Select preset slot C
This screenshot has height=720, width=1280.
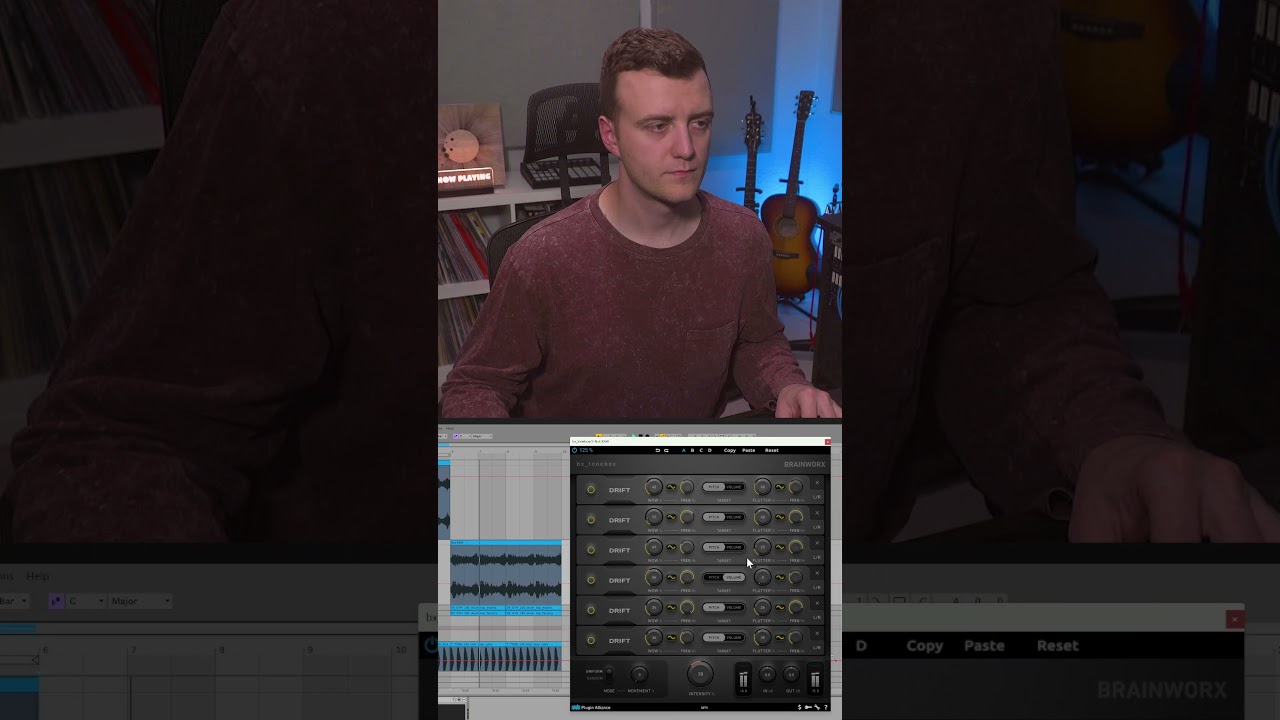701,450
